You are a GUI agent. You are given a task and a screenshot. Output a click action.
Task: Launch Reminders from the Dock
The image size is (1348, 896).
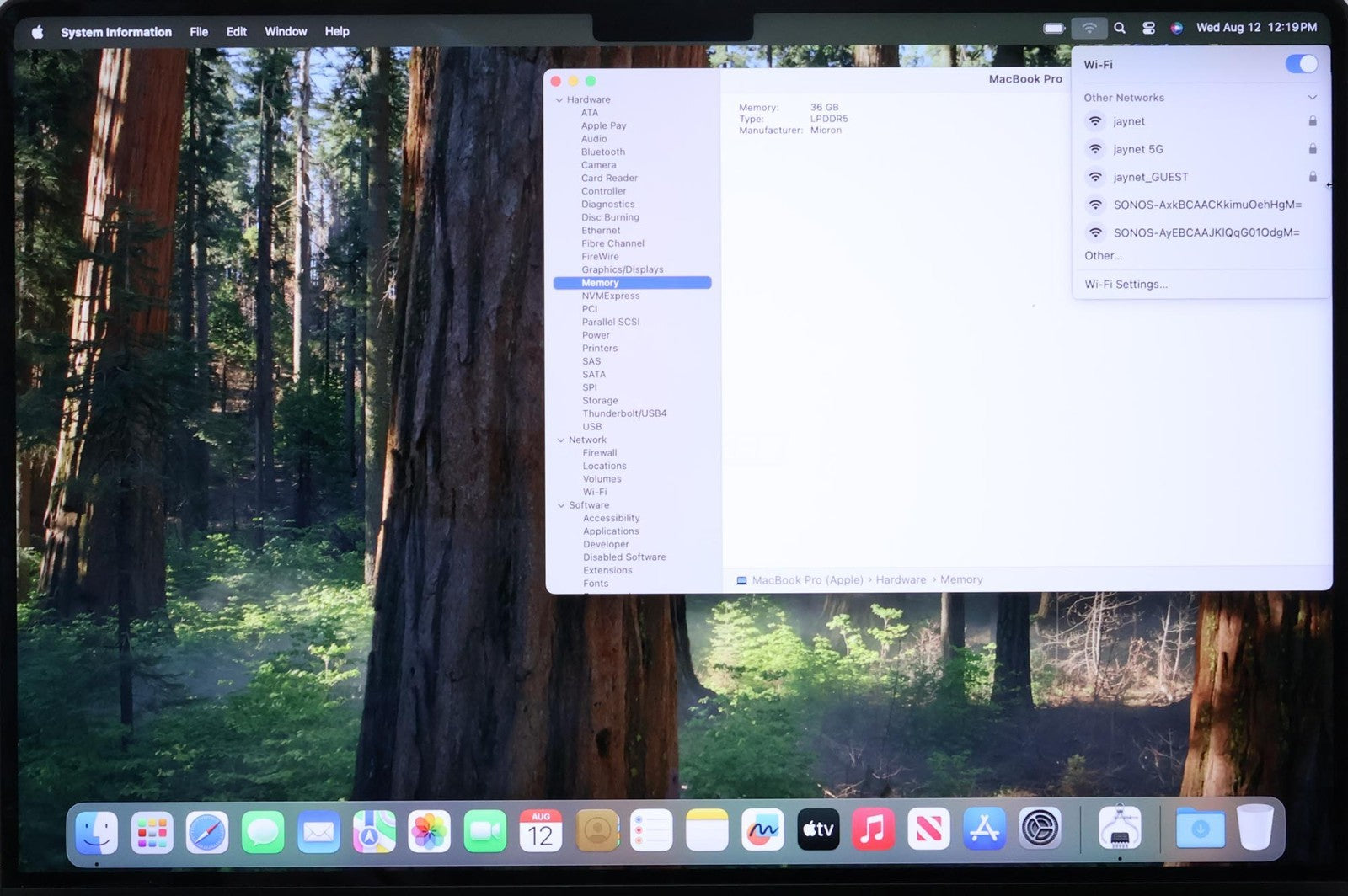(x=652, y=832)
